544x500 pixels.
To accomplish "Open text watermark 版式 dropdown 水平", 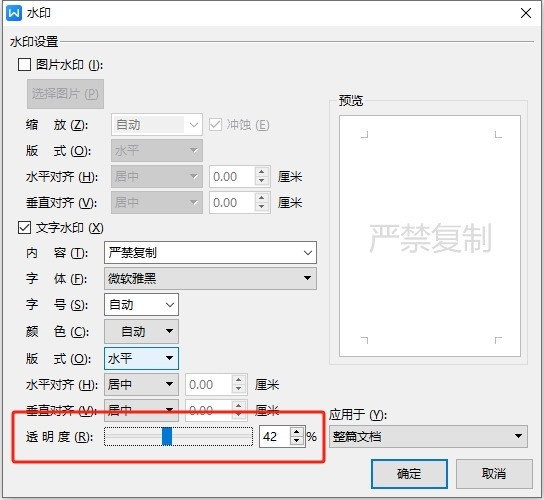I will click(142, 358).
